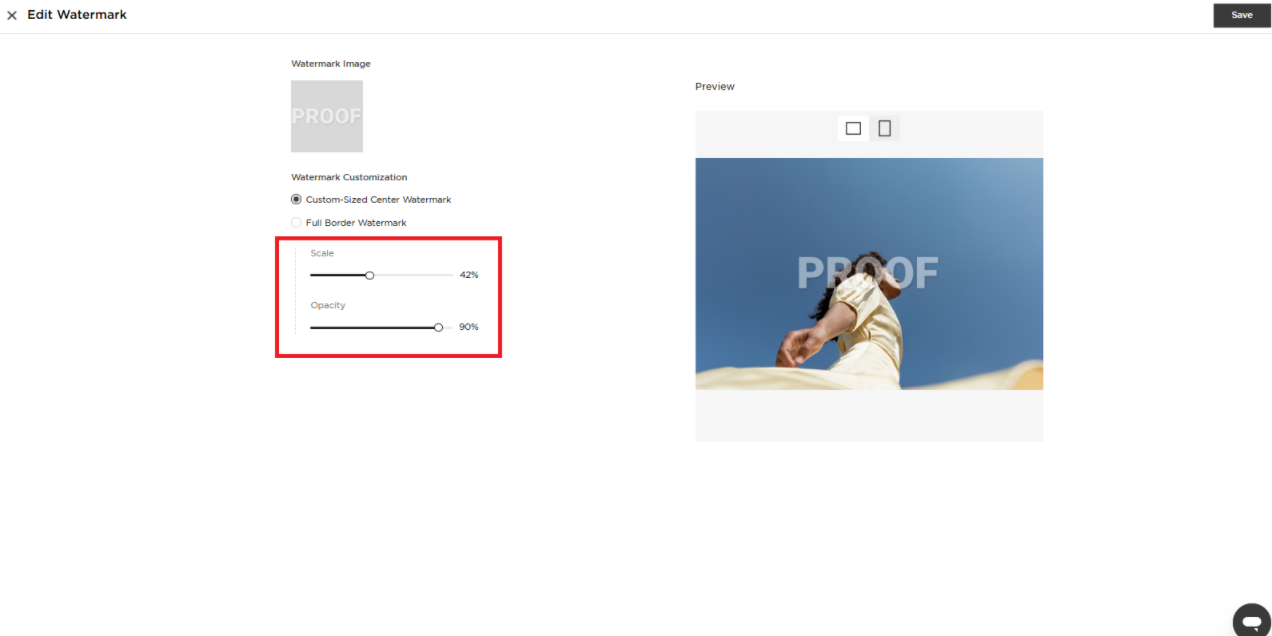Click the Scale slider label
1272x636 pixels.
[322, 254]
